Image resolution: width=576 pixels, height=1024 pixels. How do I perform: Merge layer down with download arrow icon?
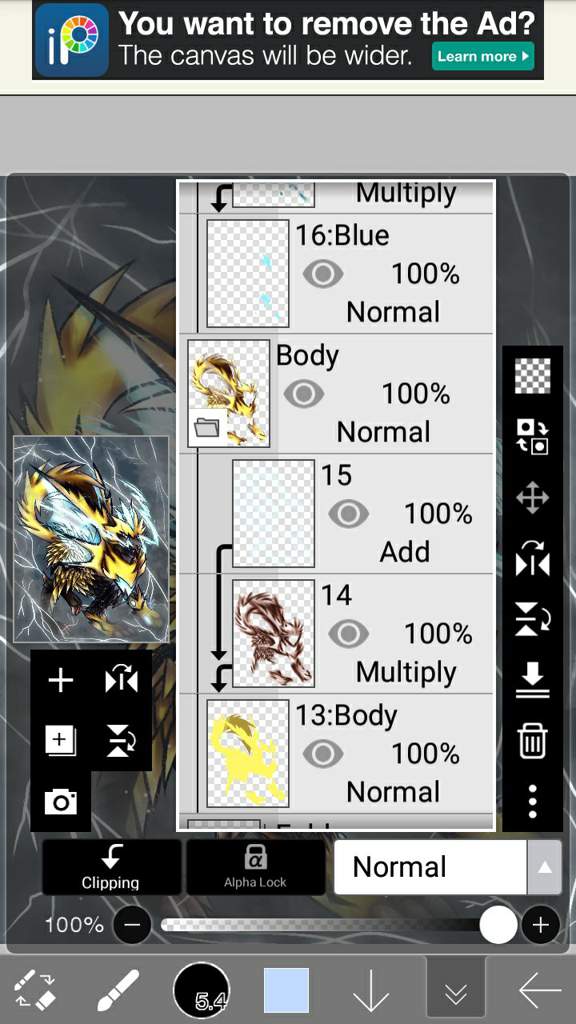coord(532,681)
